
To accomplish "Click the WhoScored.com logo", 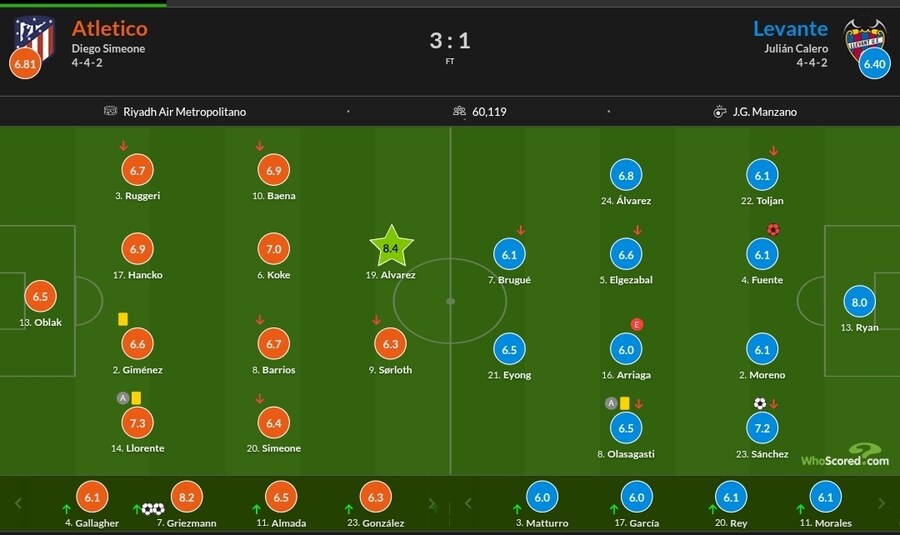I will (x=845, y=457).
